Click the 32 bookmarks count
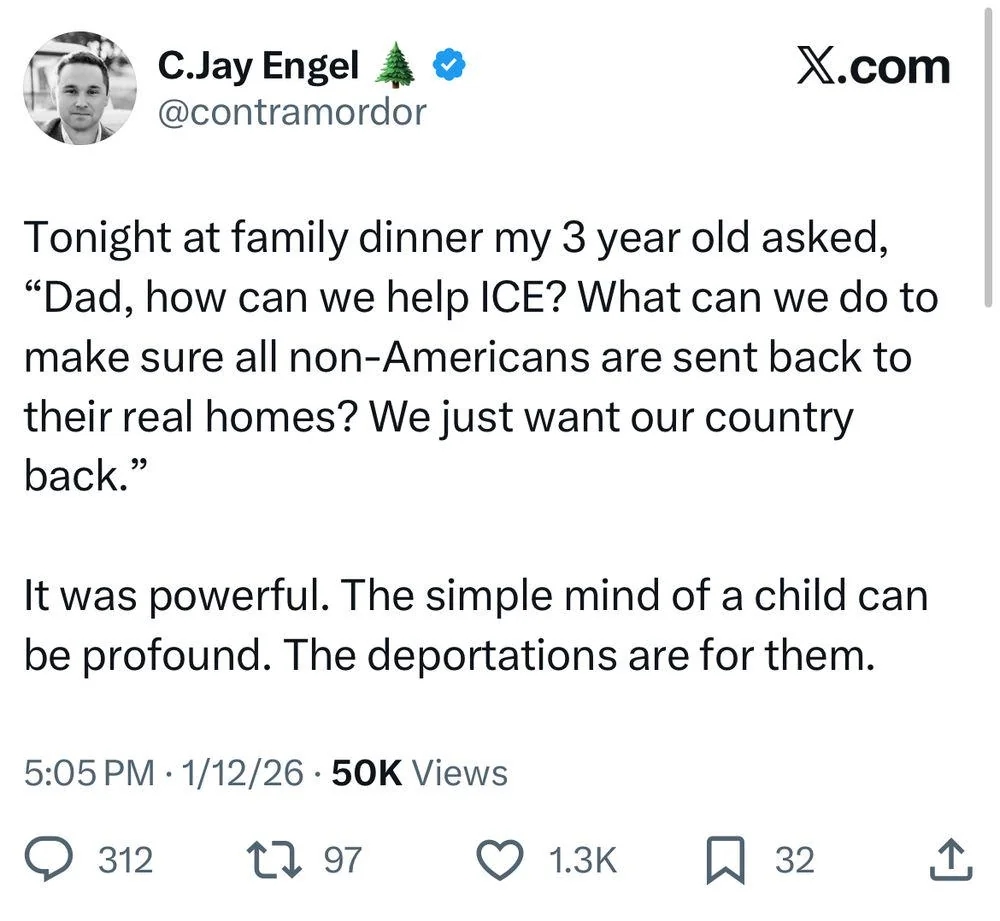 tap(795, 860)
